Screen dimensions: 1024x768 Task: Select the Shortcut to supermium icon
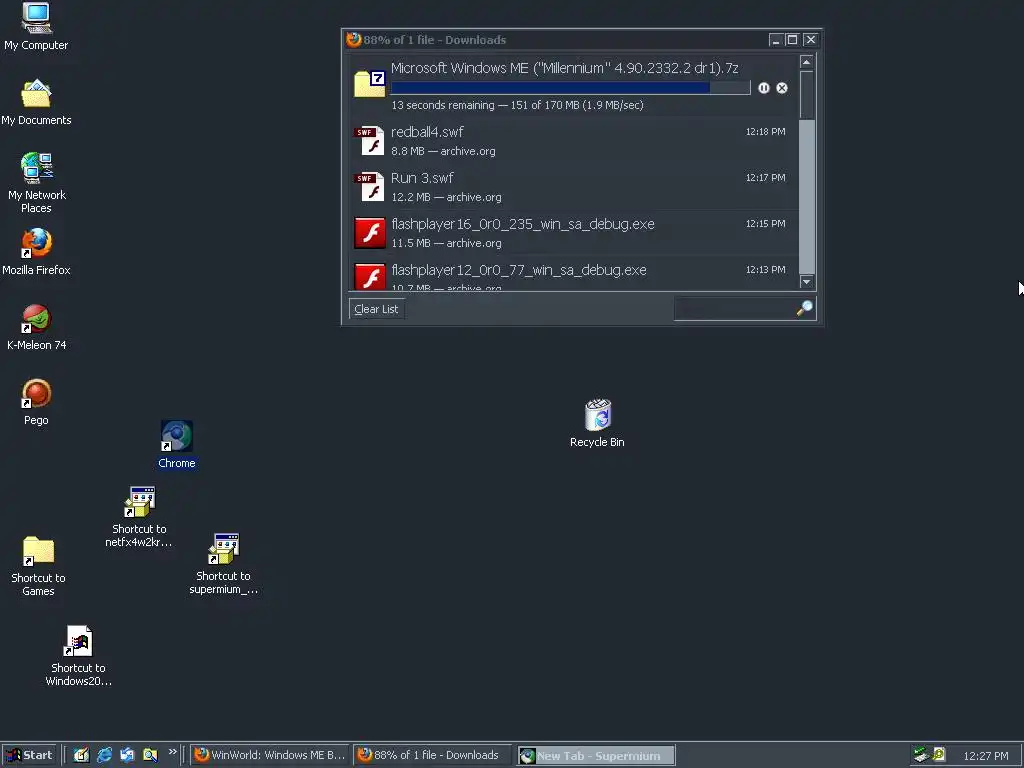pos(223,564)
